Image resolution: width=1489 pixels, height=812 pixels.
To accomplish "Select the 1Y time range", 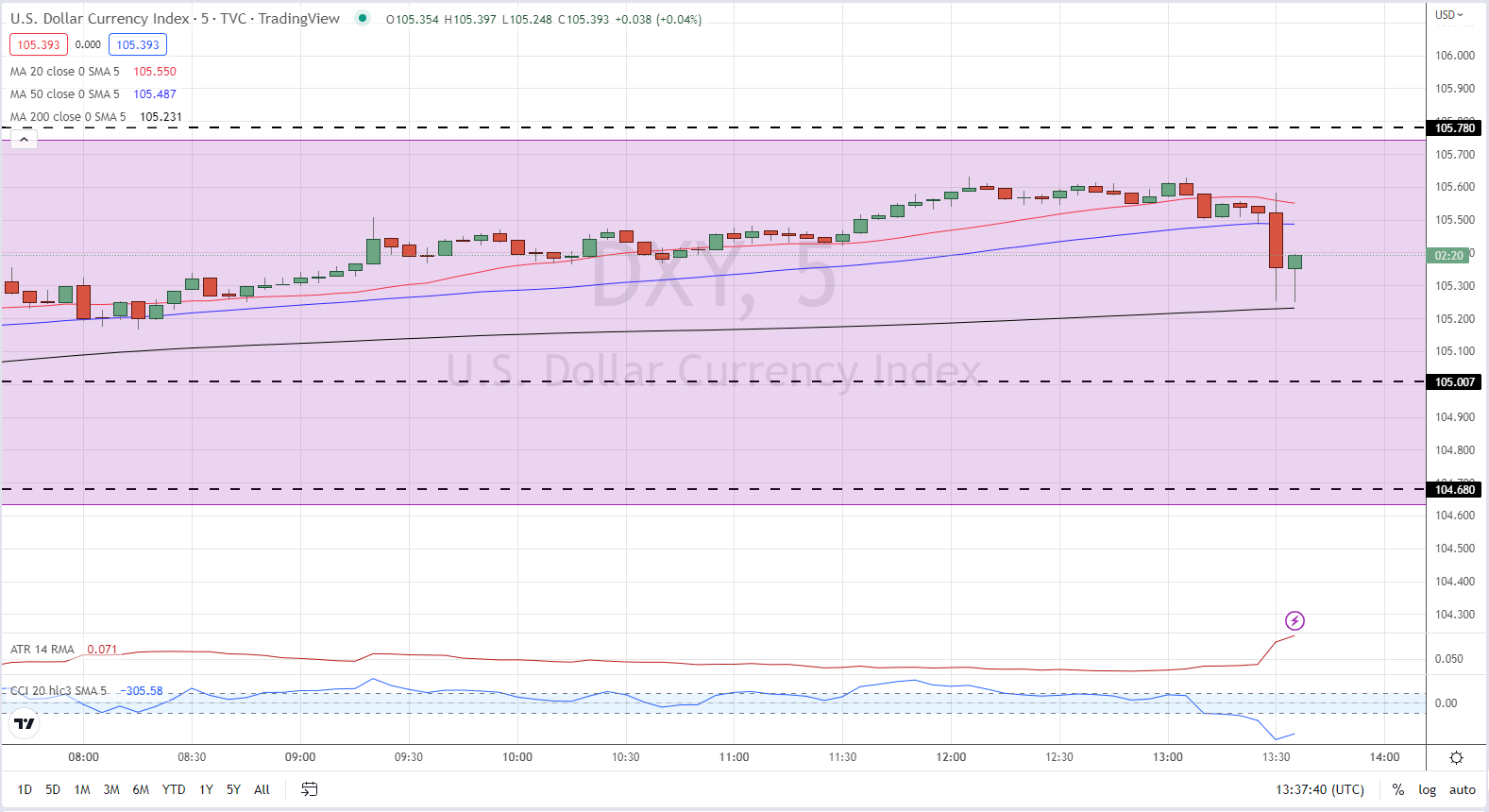I will point(206,789).
